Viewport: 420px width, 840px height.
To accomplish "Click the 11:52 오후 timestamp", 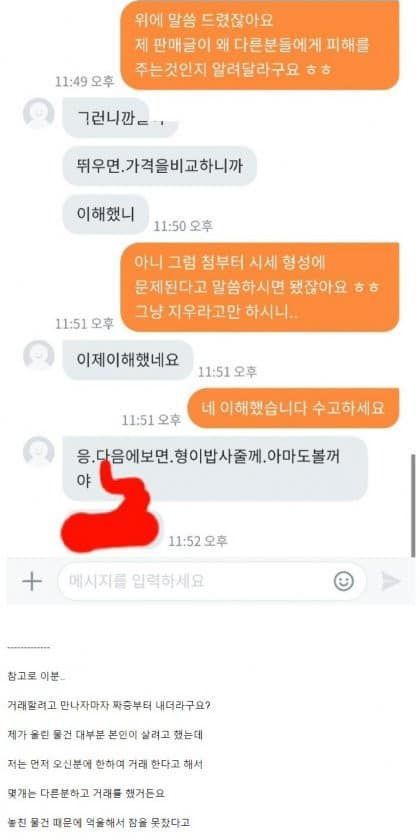I will (198, 541).
